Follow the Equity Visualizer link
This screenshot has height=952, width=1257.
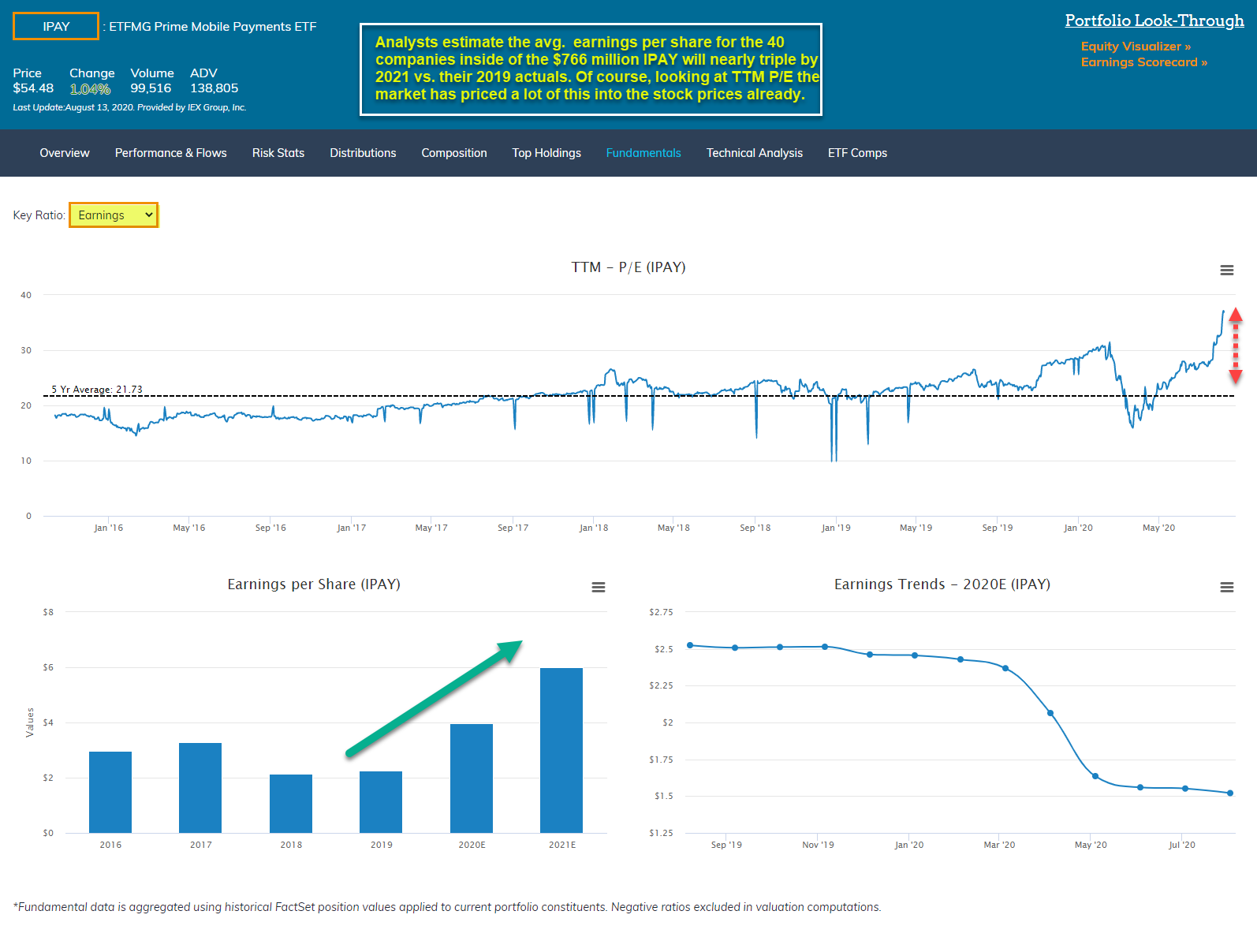[x=1136, y=47]
